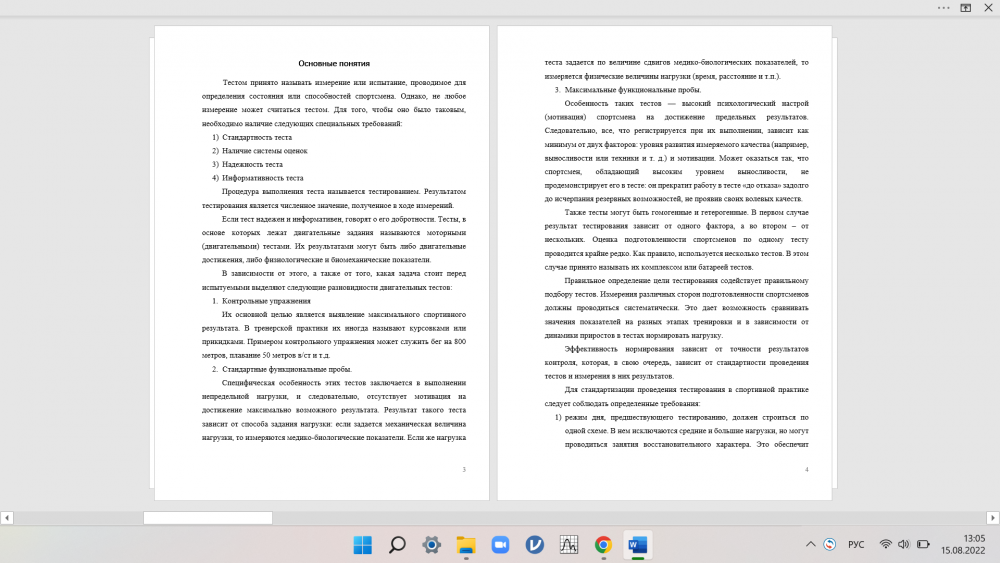
Task: Launch Settings gear from the taskbar
Action: pyautogui.click(x=431, y=545)
